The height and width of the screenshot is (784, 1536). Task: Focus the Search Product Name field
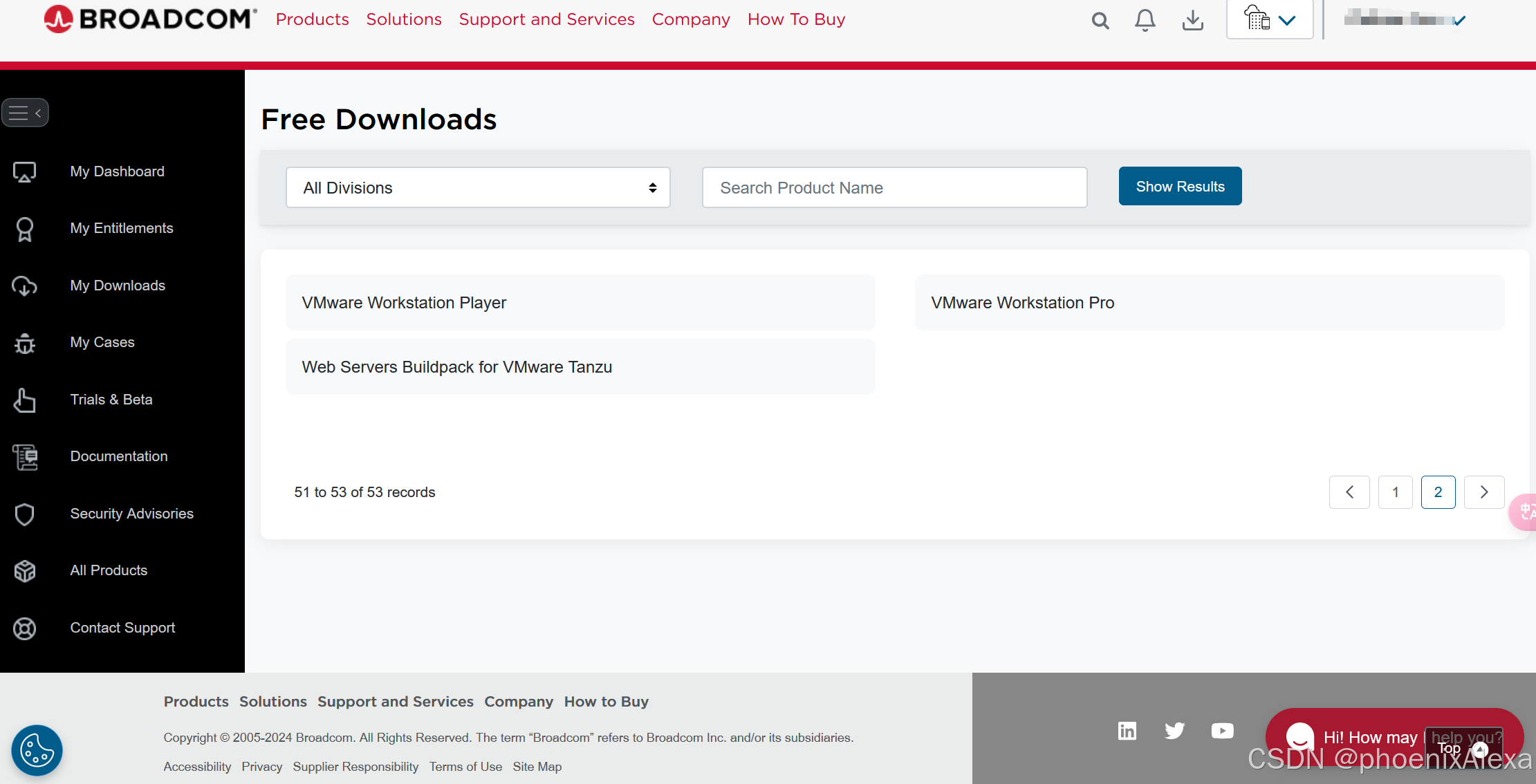click(894, 187)
